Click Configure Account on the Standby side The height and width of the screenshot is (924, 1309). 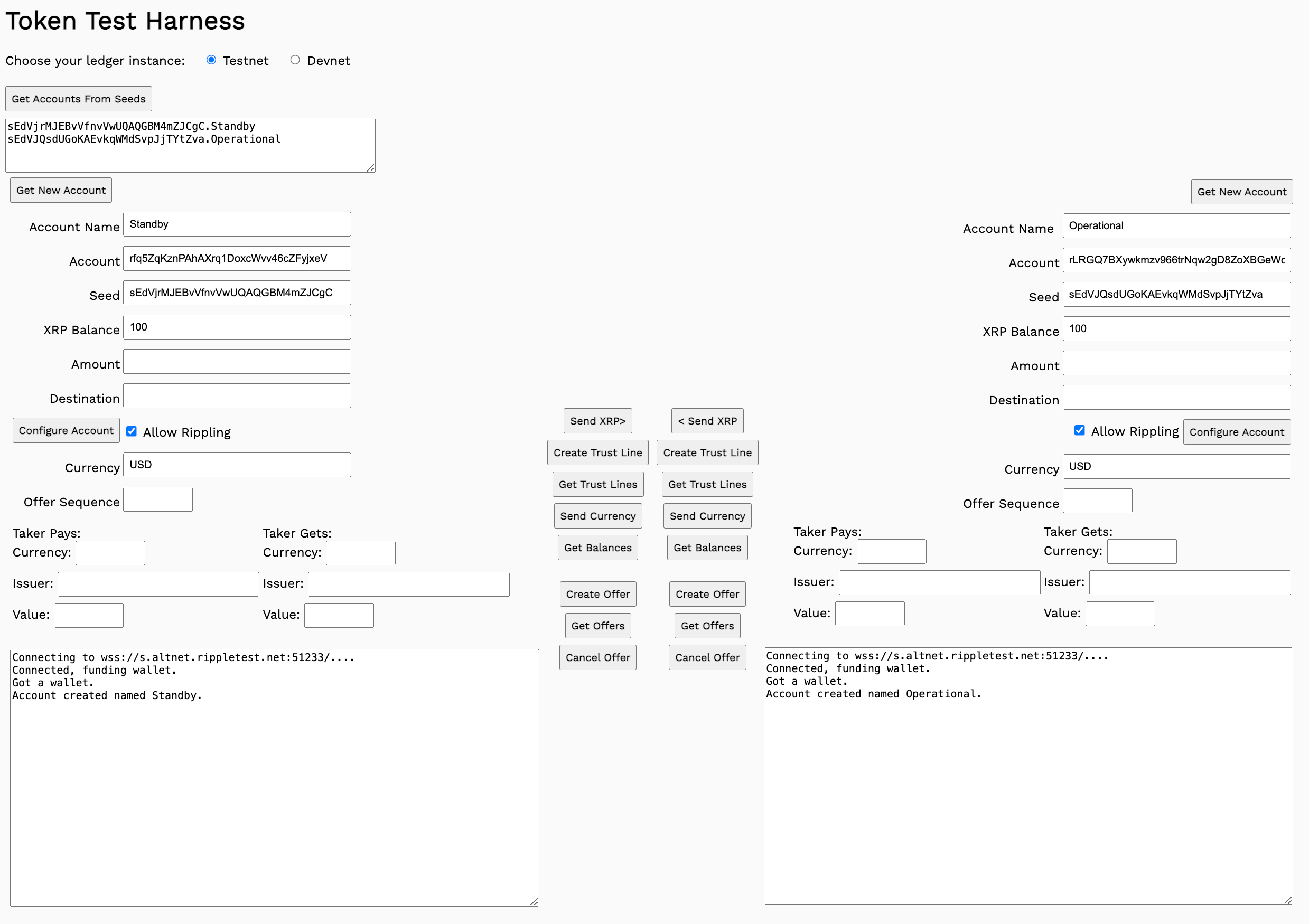click(66, 430)
